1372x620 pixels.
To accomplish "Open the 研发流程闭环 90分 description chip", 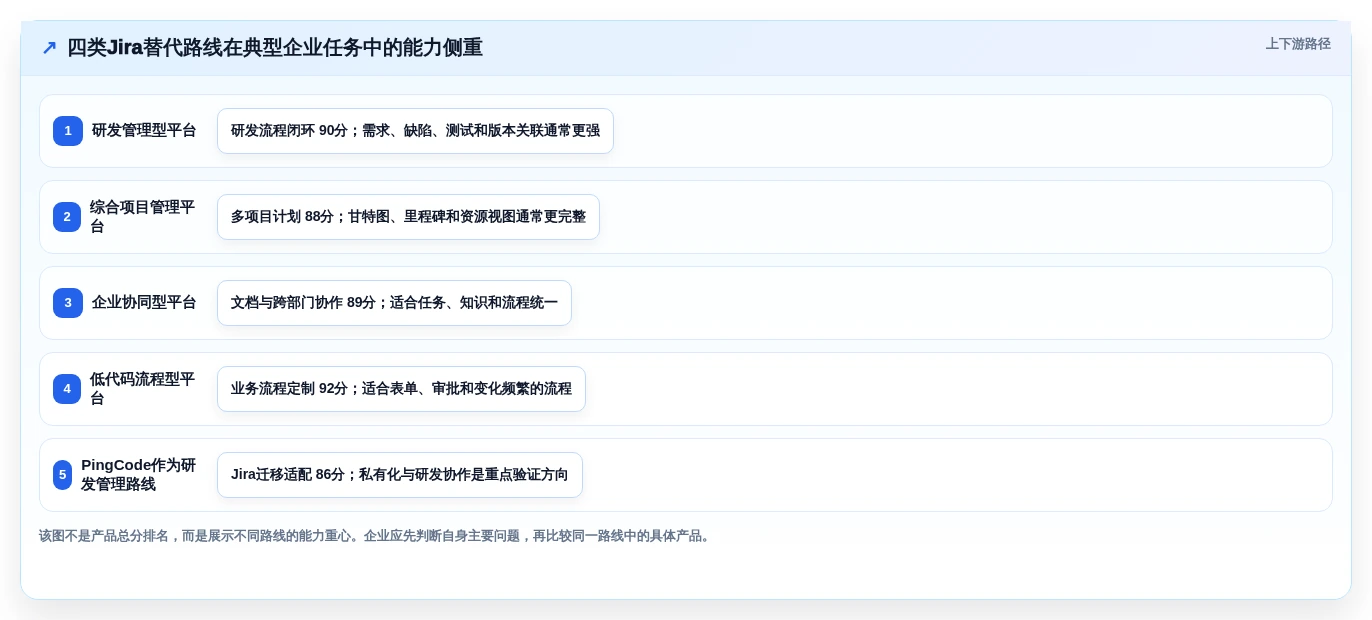I will pyautogui.click(x=415, y=131).
